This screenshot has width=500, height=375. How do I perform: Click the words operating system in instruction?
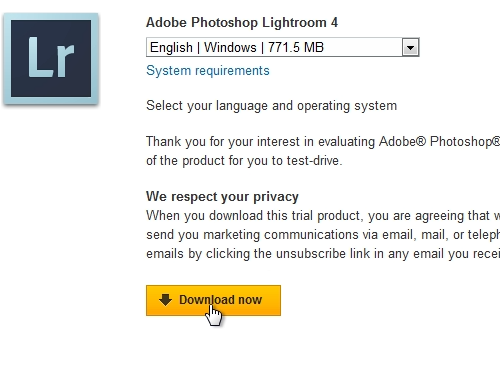pos(347,106)
